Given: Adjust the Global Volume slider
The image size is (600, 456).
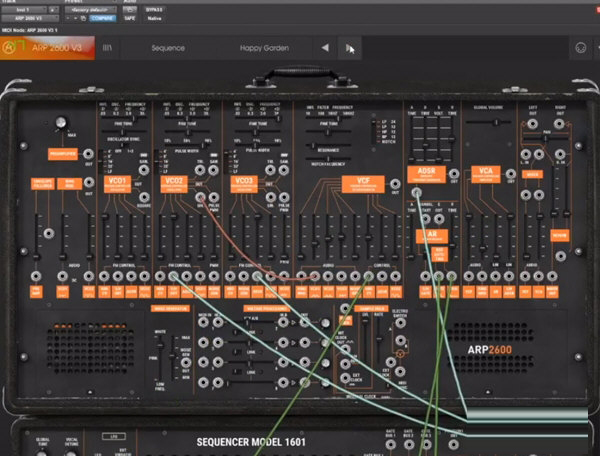Looking at the screenshot, I should coord(488,122).
